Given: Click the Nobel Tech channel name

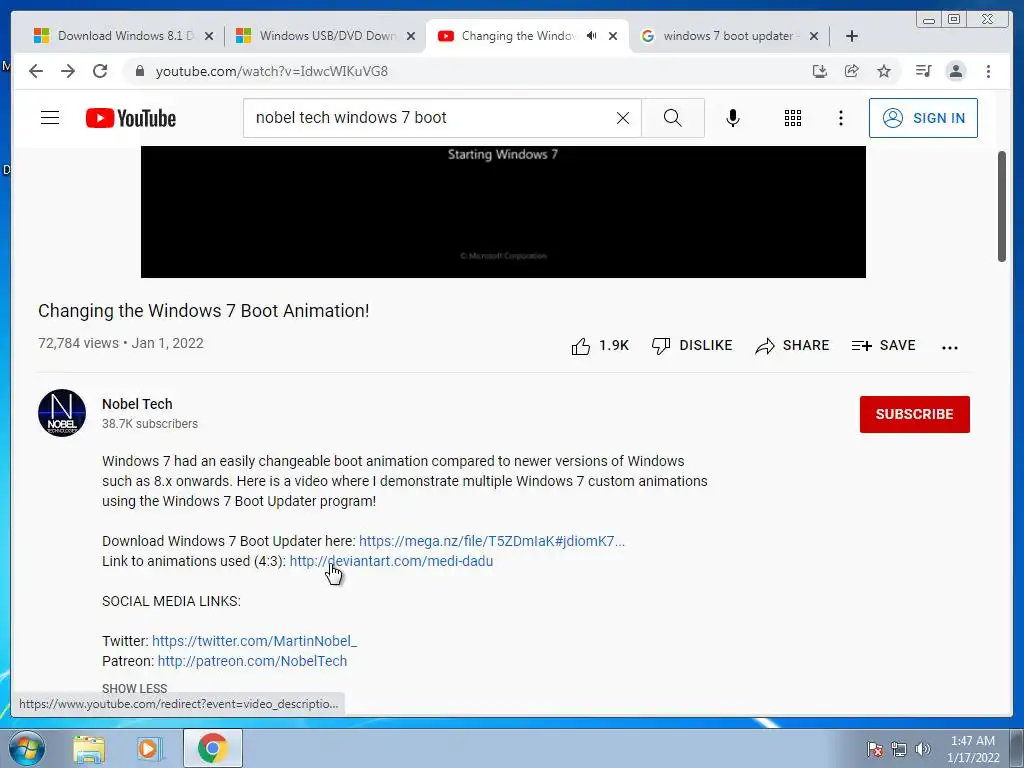Looking at the screenshot, I should click(137, 404).
